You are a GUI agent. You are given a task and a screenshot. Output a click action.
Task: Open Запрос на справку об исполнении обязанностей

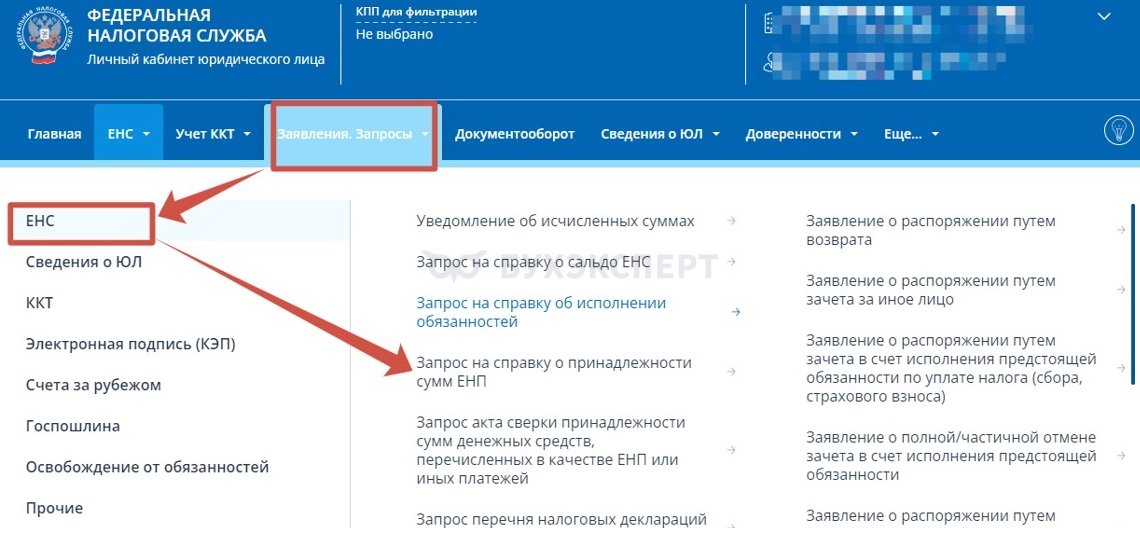click(x=541, y=312)
